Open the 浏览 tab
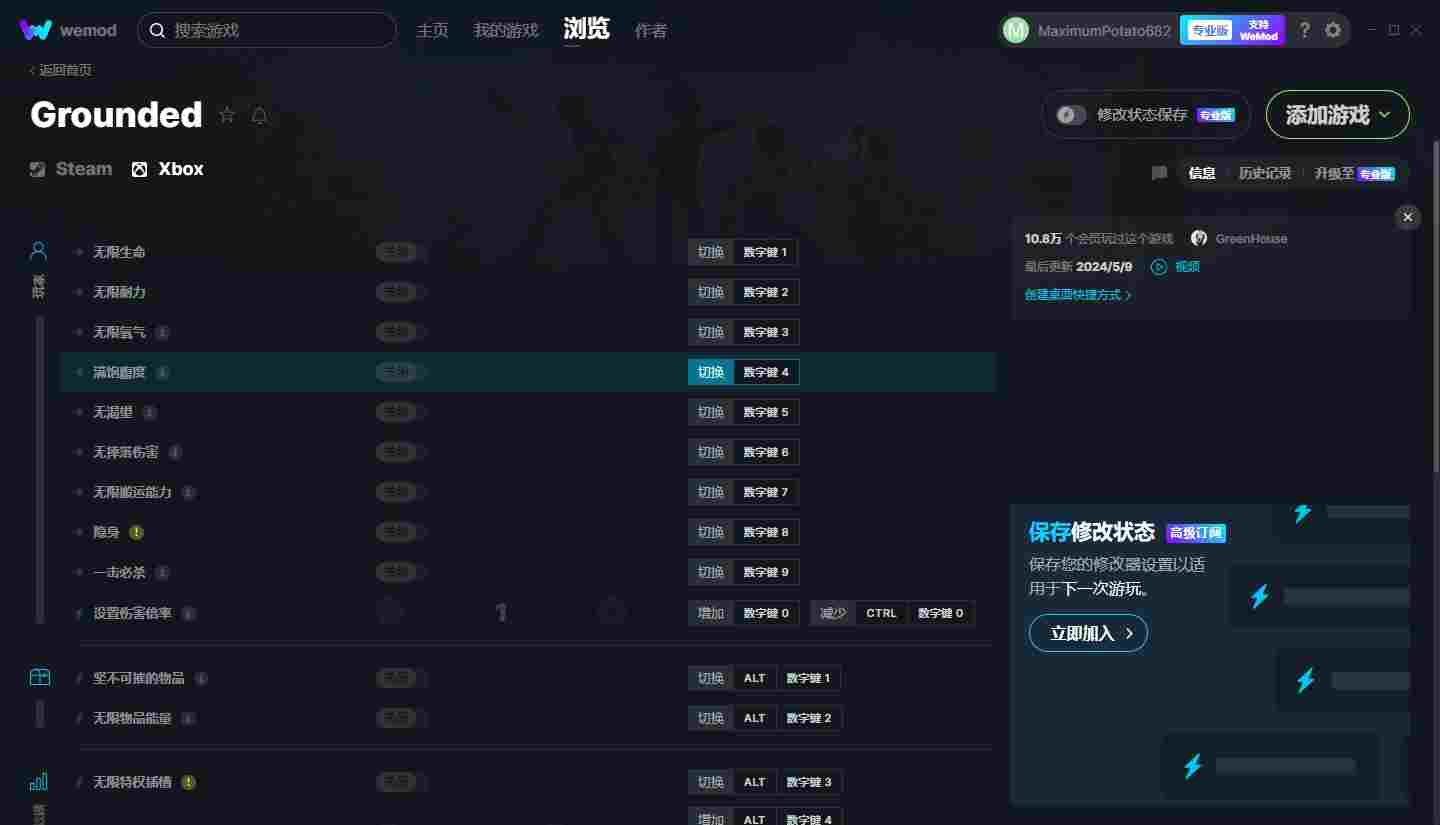The height and width of the screenshot is (825, 1440). point(586,29)
